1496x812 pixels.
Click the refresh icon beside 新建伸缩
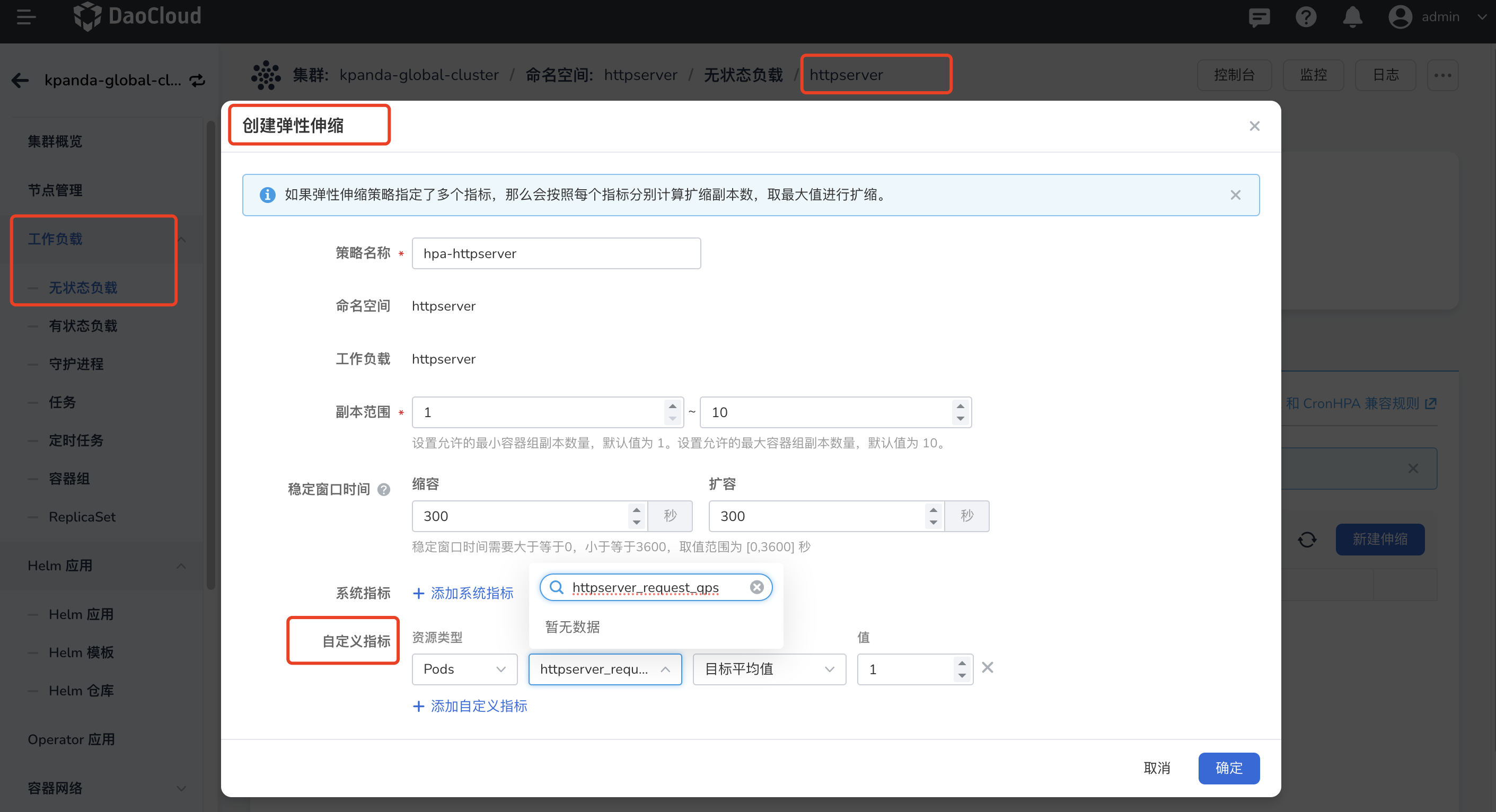click(1307, 539)
